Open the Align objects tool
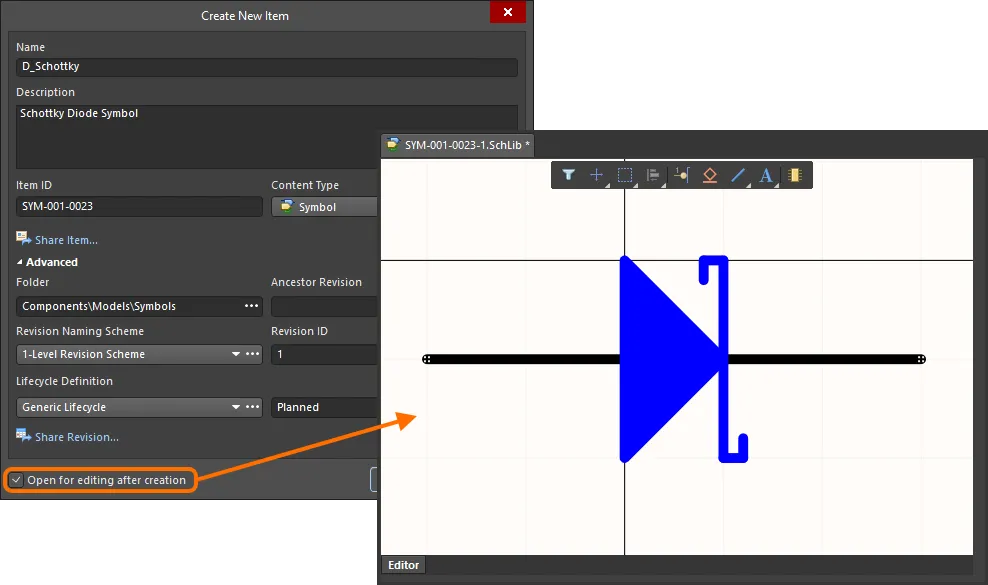Viewport: 988px width, 585px height. (x=652, y=175)
